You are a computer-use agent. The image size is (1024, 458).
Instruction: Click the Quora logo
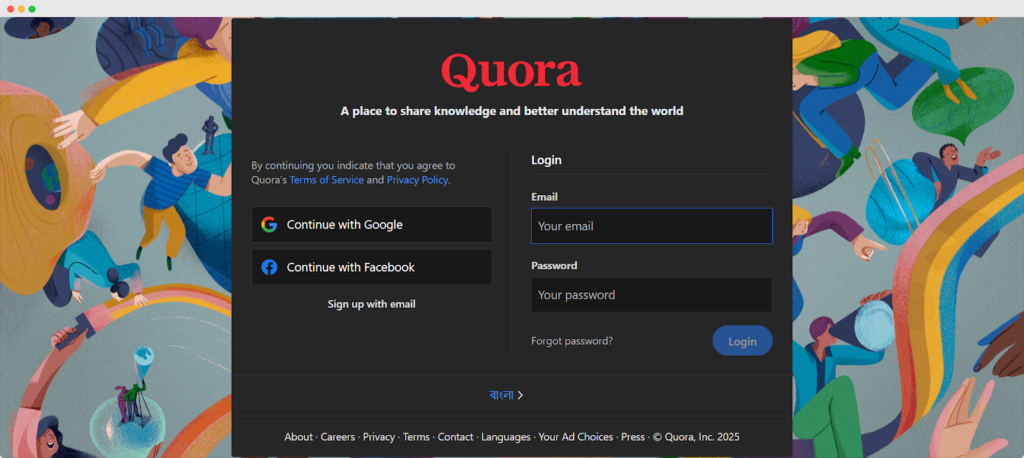click(x=511, y=71)
